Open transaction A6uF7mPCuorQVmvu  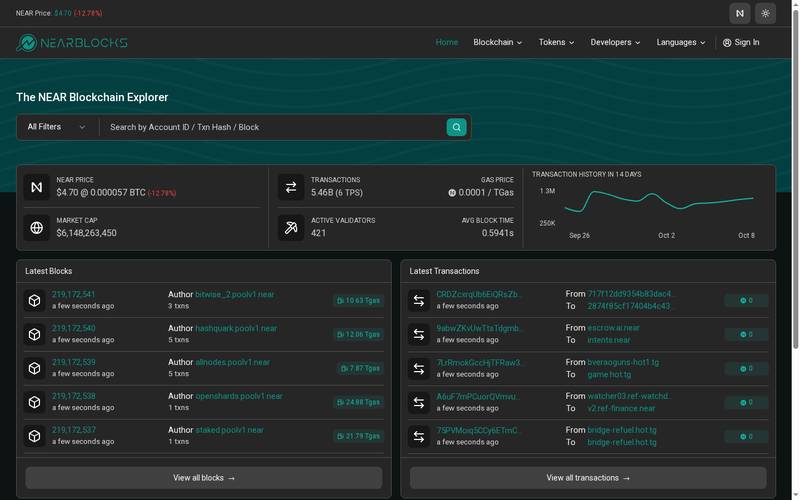click(x=478, y=396)
